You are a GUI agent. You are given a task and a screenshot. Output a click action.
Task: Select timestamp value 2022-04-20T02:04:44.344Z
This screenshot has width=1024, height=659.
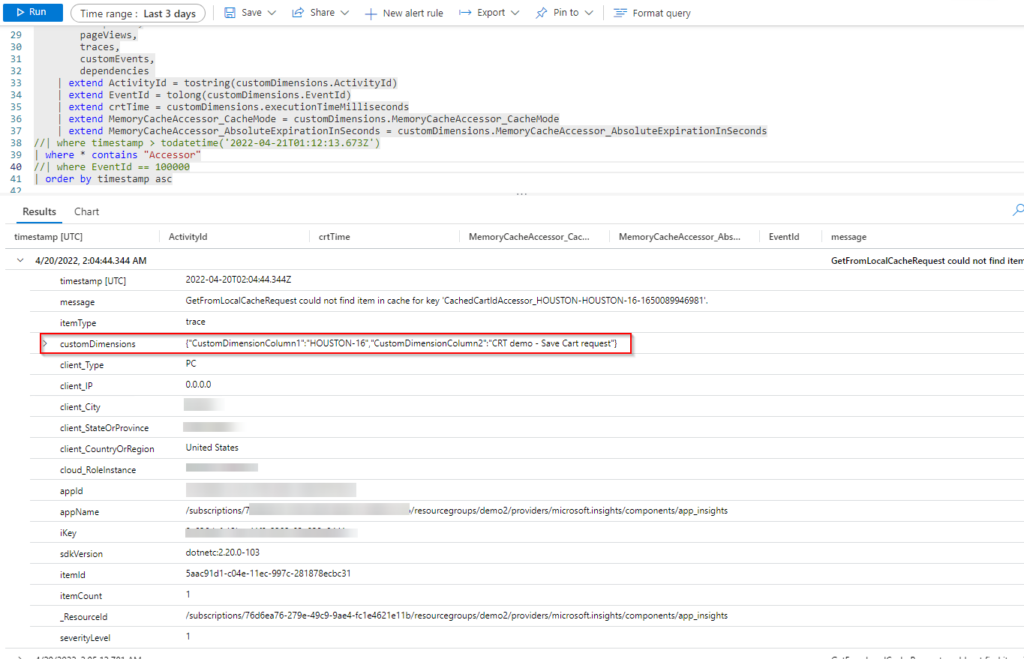[x=238, y=280]
